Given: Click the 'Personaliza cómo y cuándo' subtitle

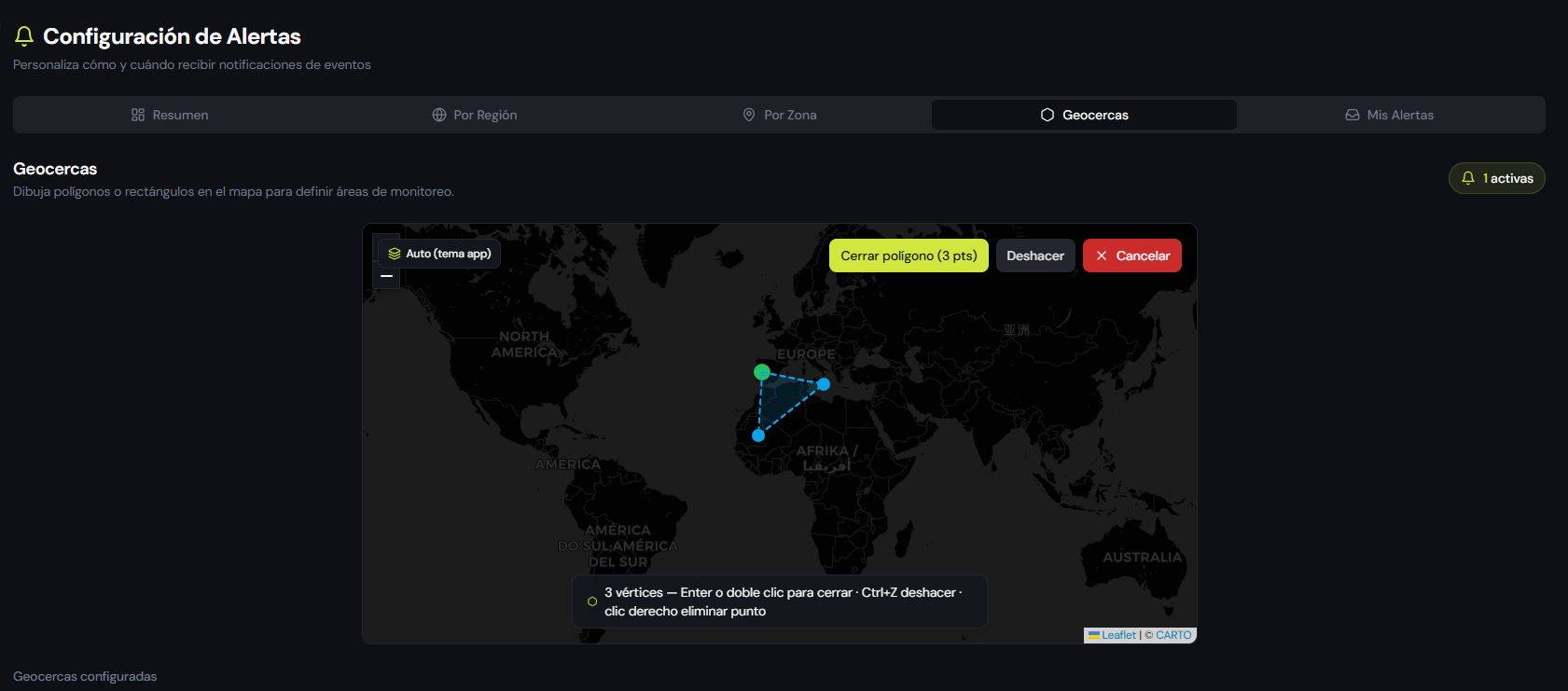Looking at the screenshot, I should click(192, 64).
